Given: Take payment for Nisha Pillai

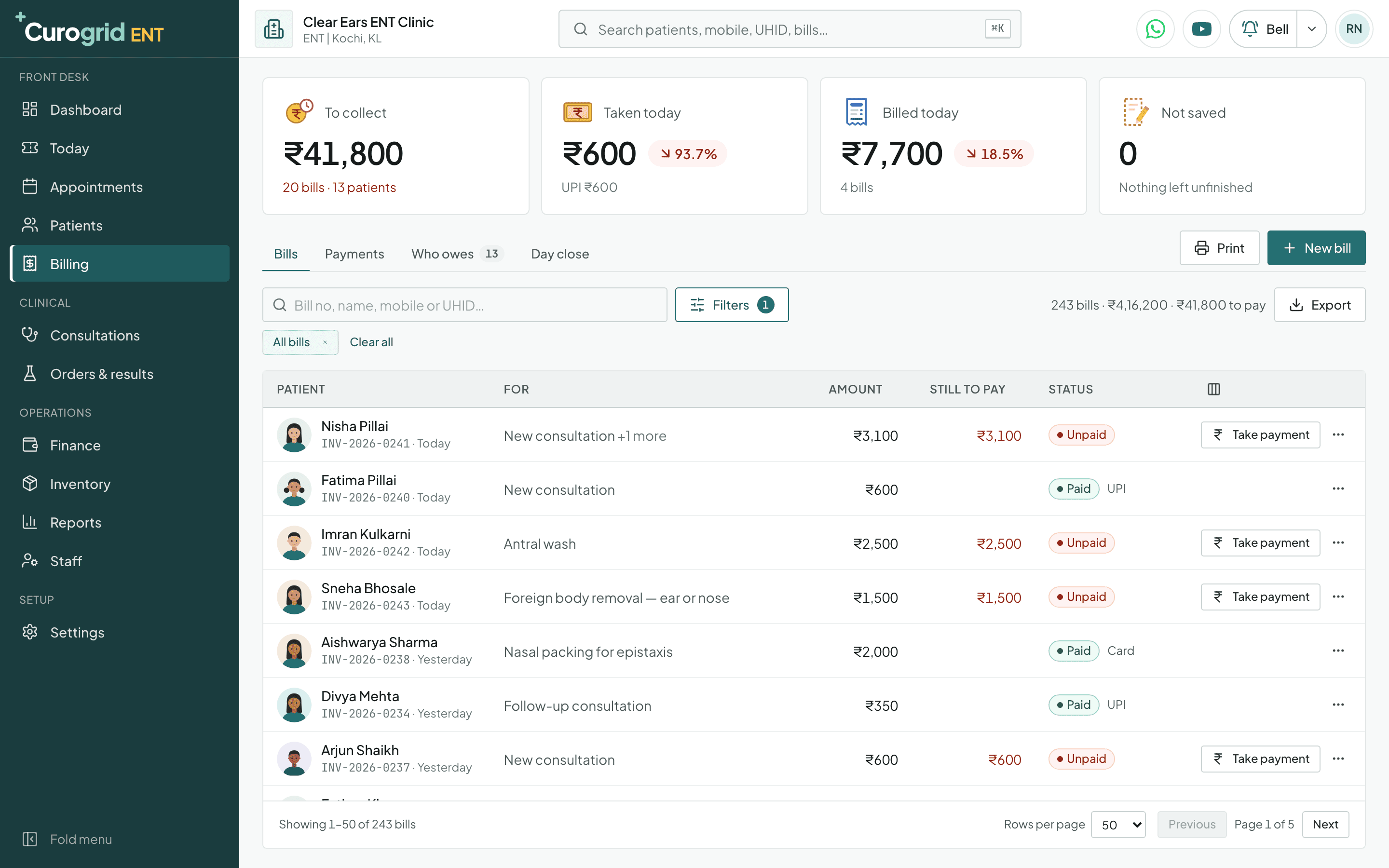Looking at the screenshot, I should click(1260, 434).
